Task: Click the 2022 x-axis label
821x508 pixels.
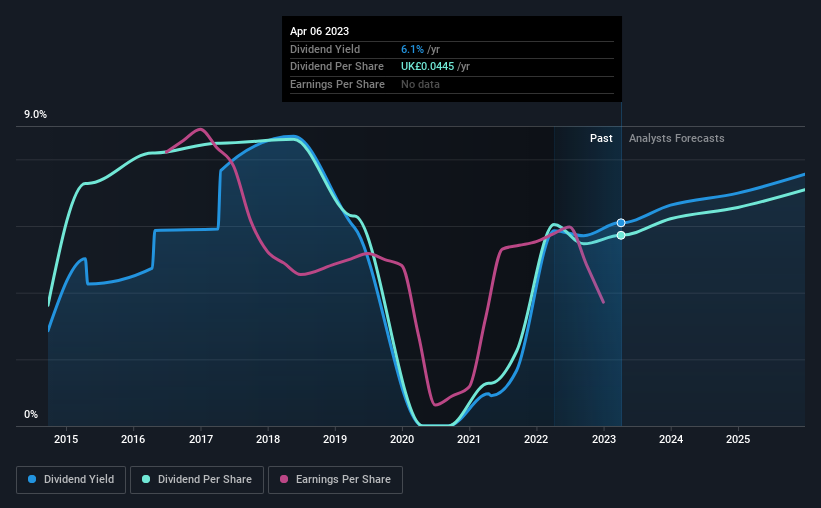Action: pyautogui.click(x=536, y=439)
